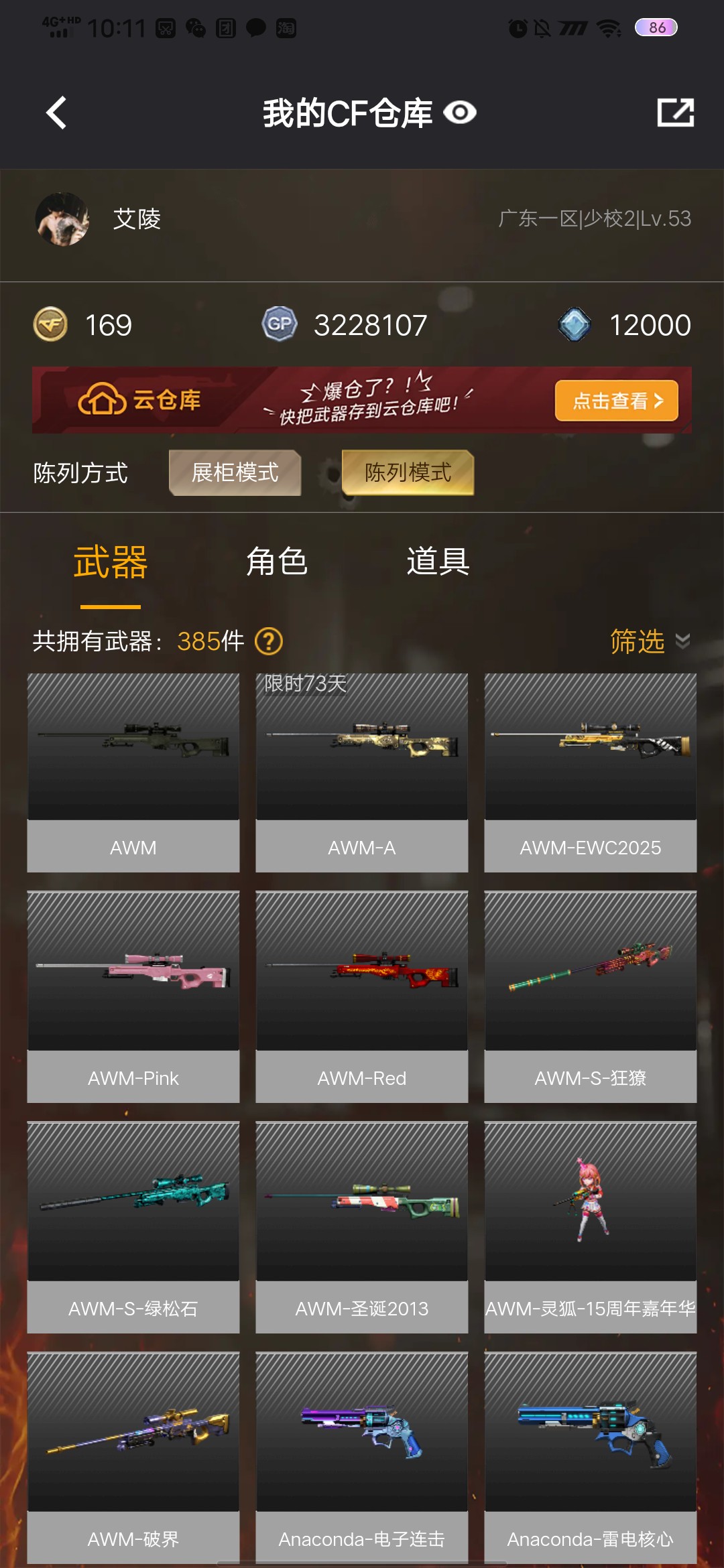Click the 点击查看 button

click(x=617, y=401)
